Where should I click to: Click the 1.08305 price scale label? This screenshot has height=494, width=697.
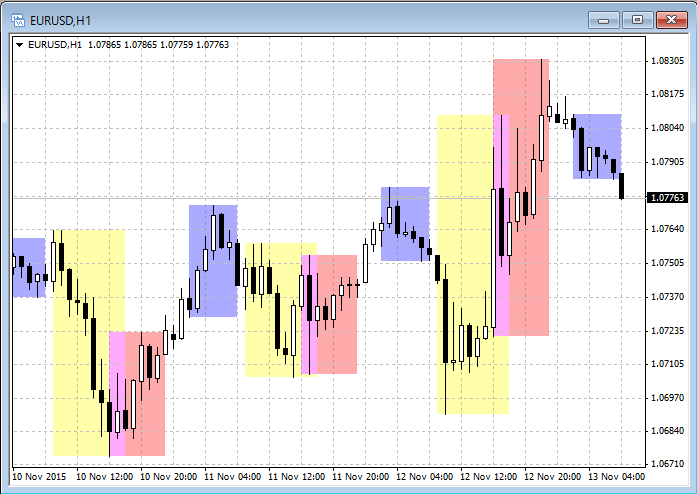click(667, 61)
